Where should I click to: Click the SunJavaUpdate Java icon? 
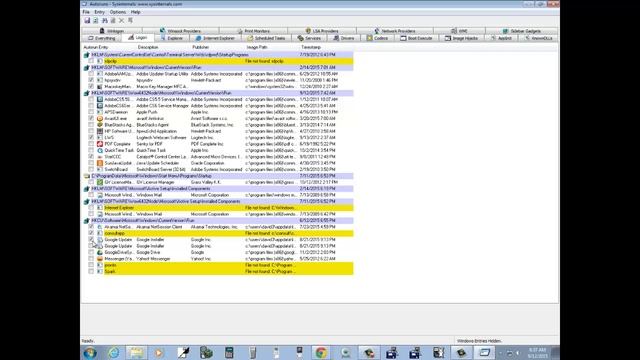pos(100,163)
